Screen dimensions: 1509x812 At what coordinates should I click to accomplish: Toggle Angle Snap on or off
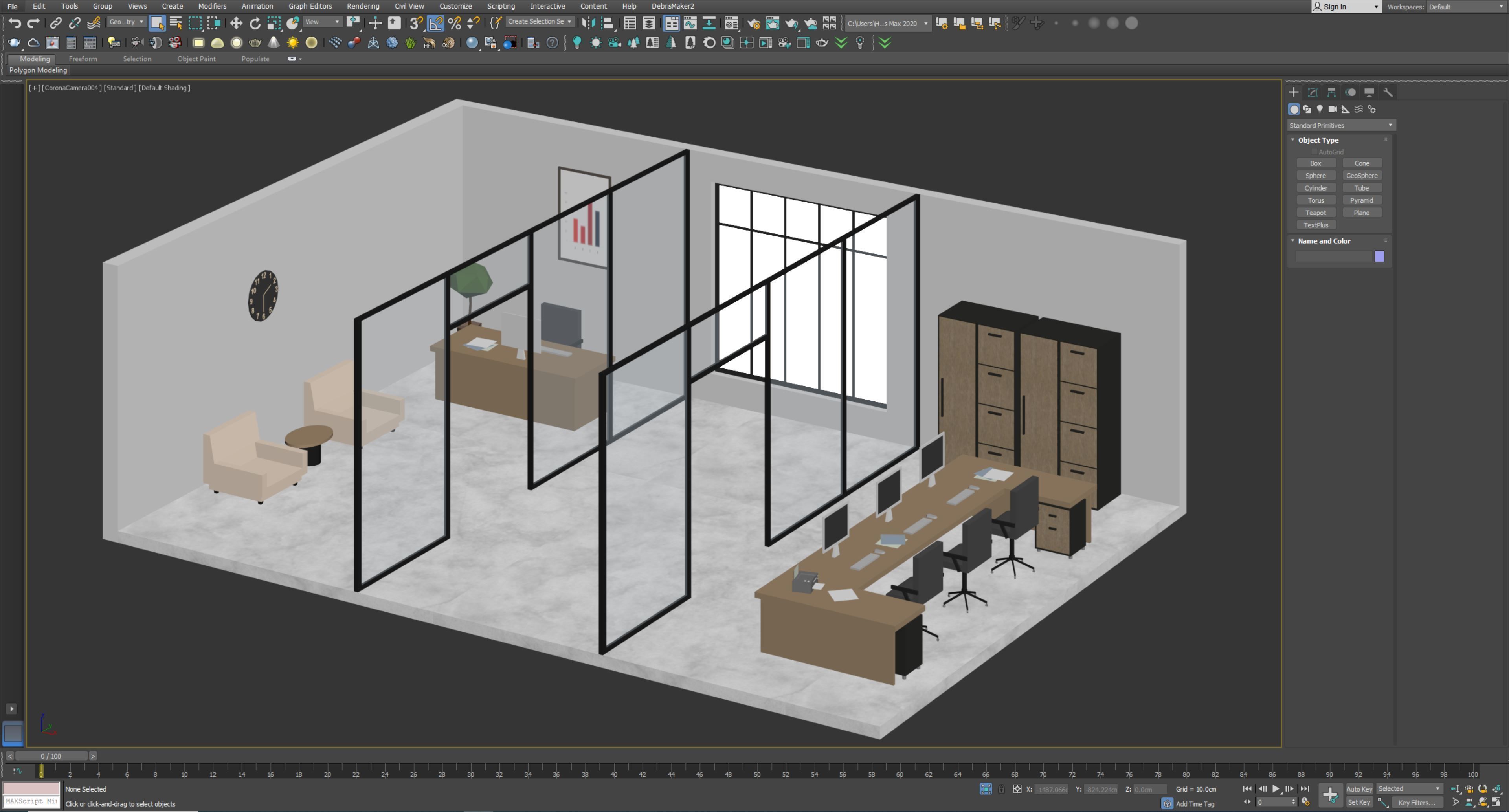436,24
